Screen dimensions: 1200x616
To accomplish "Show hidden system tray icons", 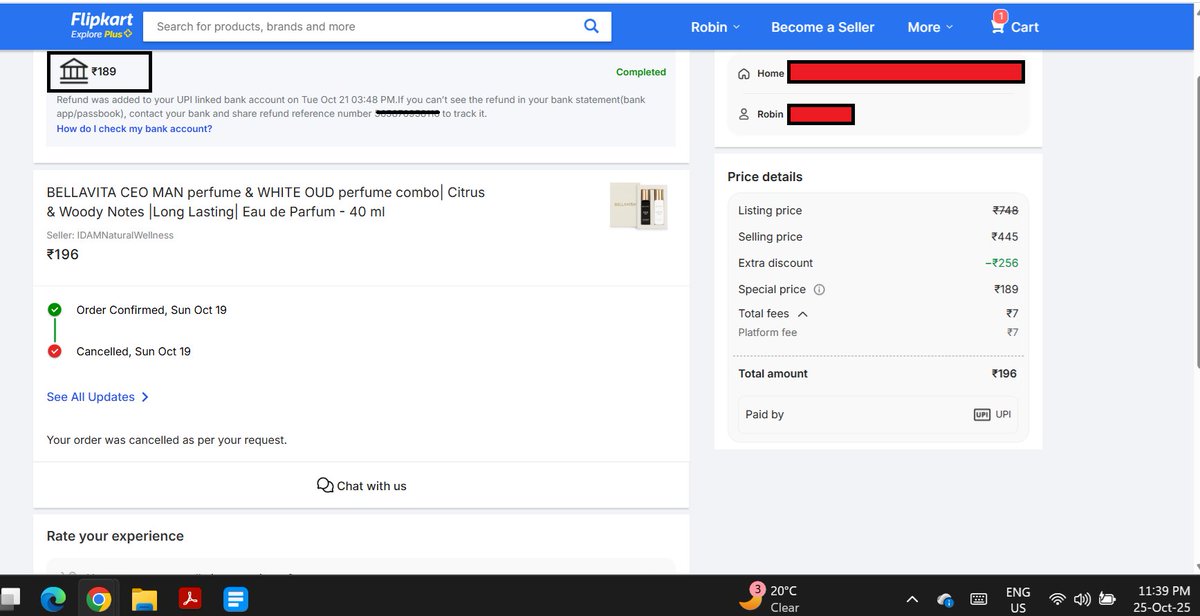I will coord(913,599).
